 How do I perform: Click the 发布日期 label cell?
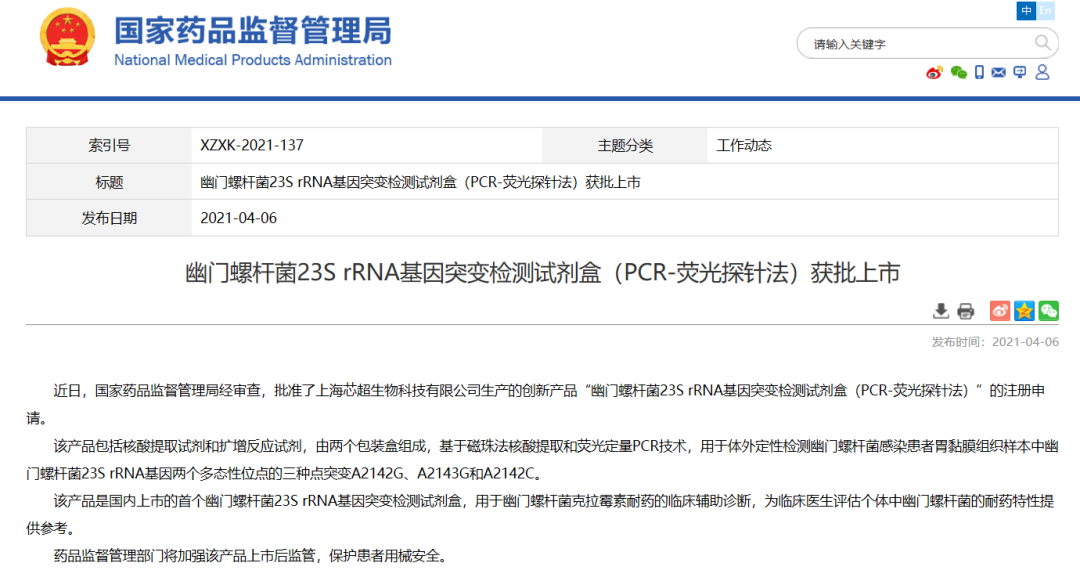click(x=109, y=218)
